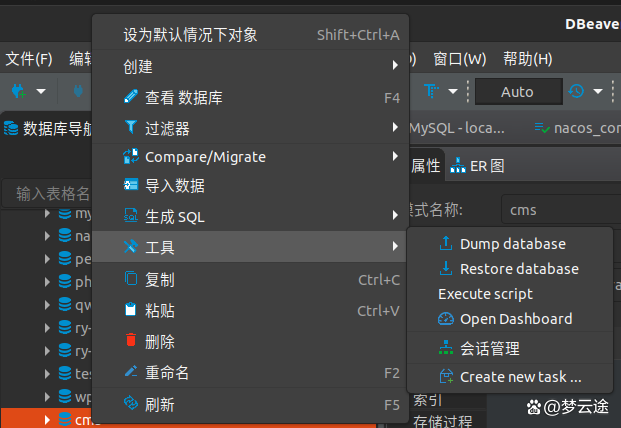Select Open Dashboard in submenu
Viewport: 621px width, 428px height.
pos(510,319)
